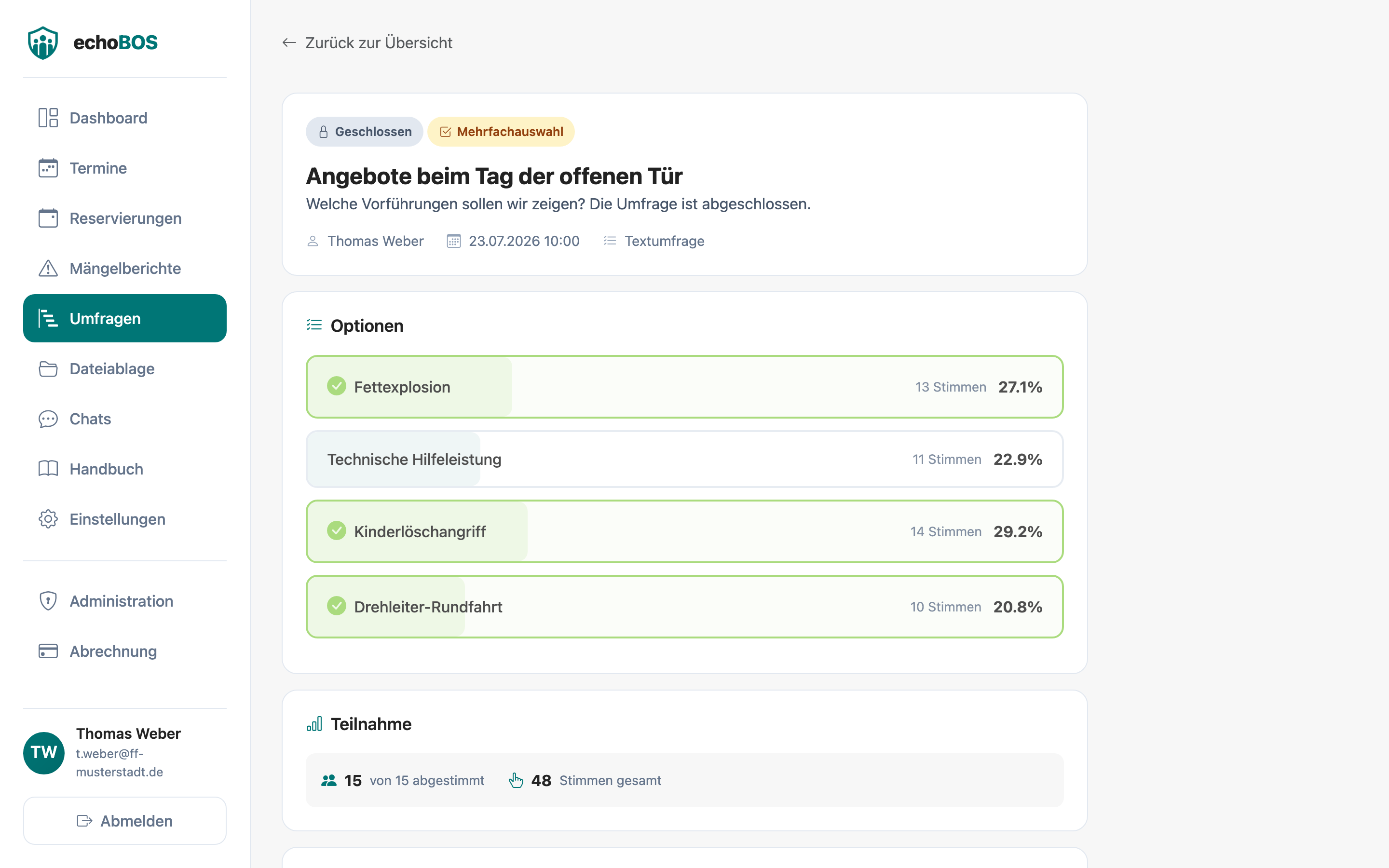Click the Dateiablage folder icon
This screenshot has height=868, width=1389.
pos(48,368)
